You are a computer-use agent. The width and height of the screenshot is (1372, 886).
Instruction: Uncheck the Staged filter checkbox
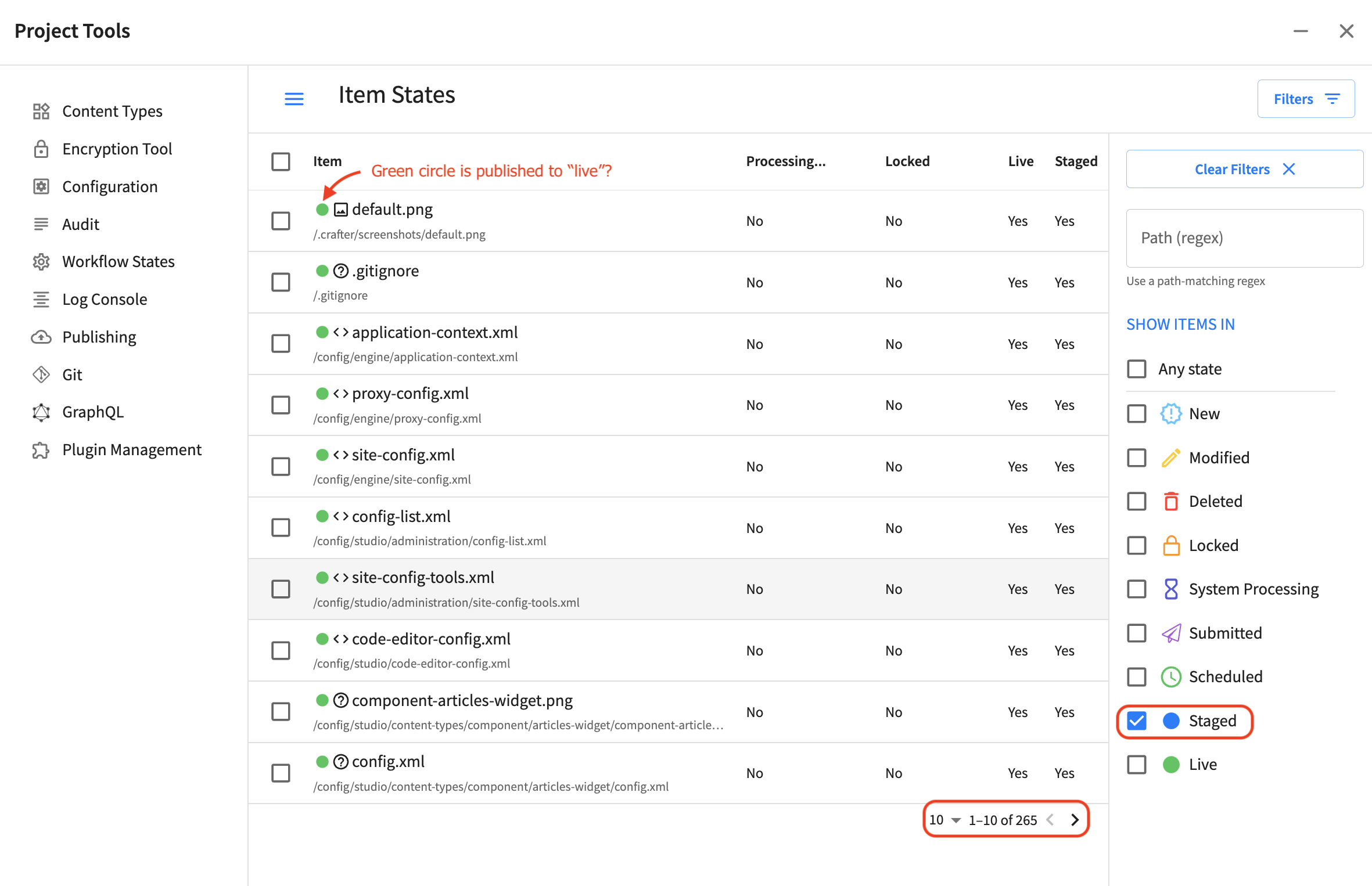pos(1137,721)
